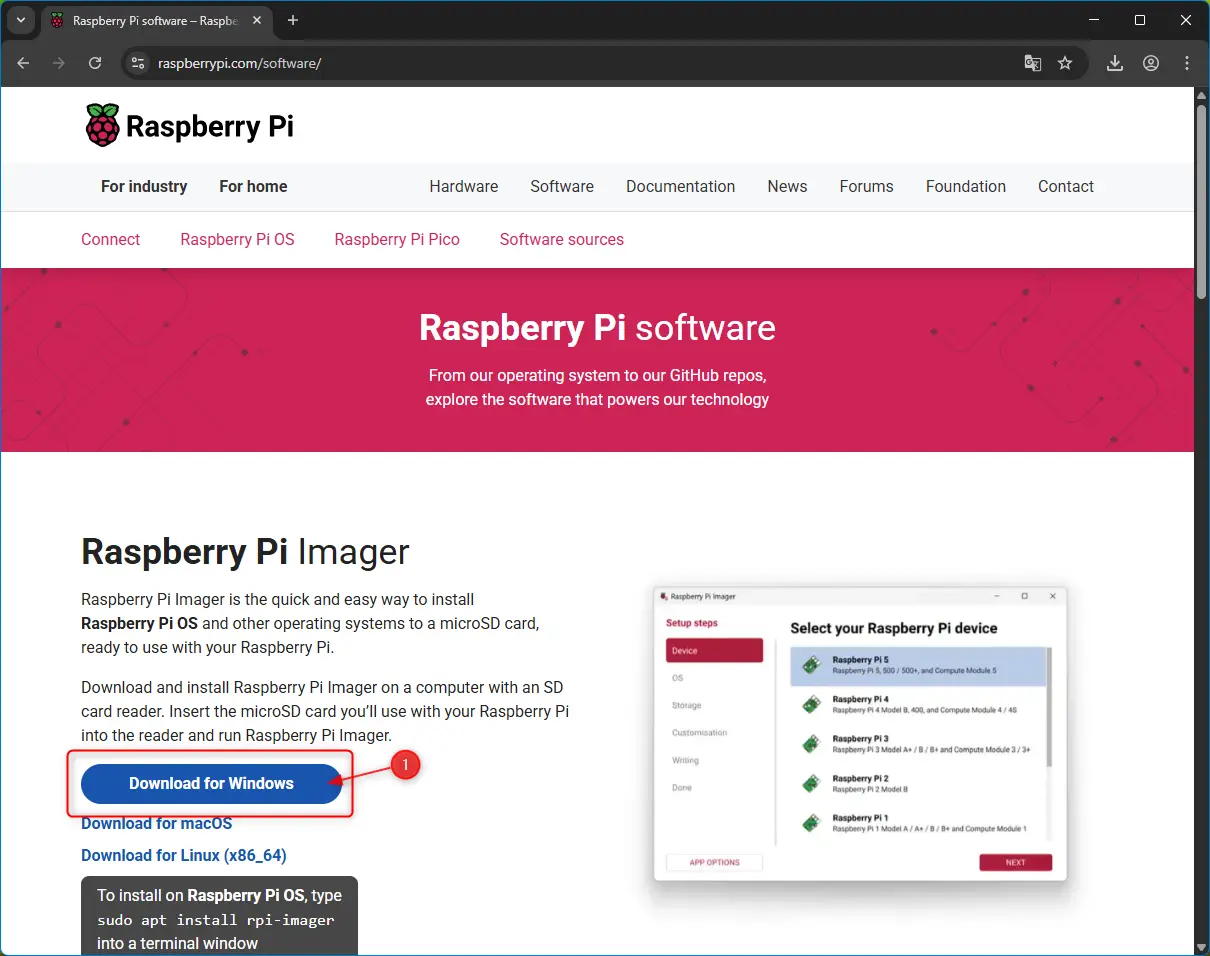Open the translate page icon

coord(1033,63)
